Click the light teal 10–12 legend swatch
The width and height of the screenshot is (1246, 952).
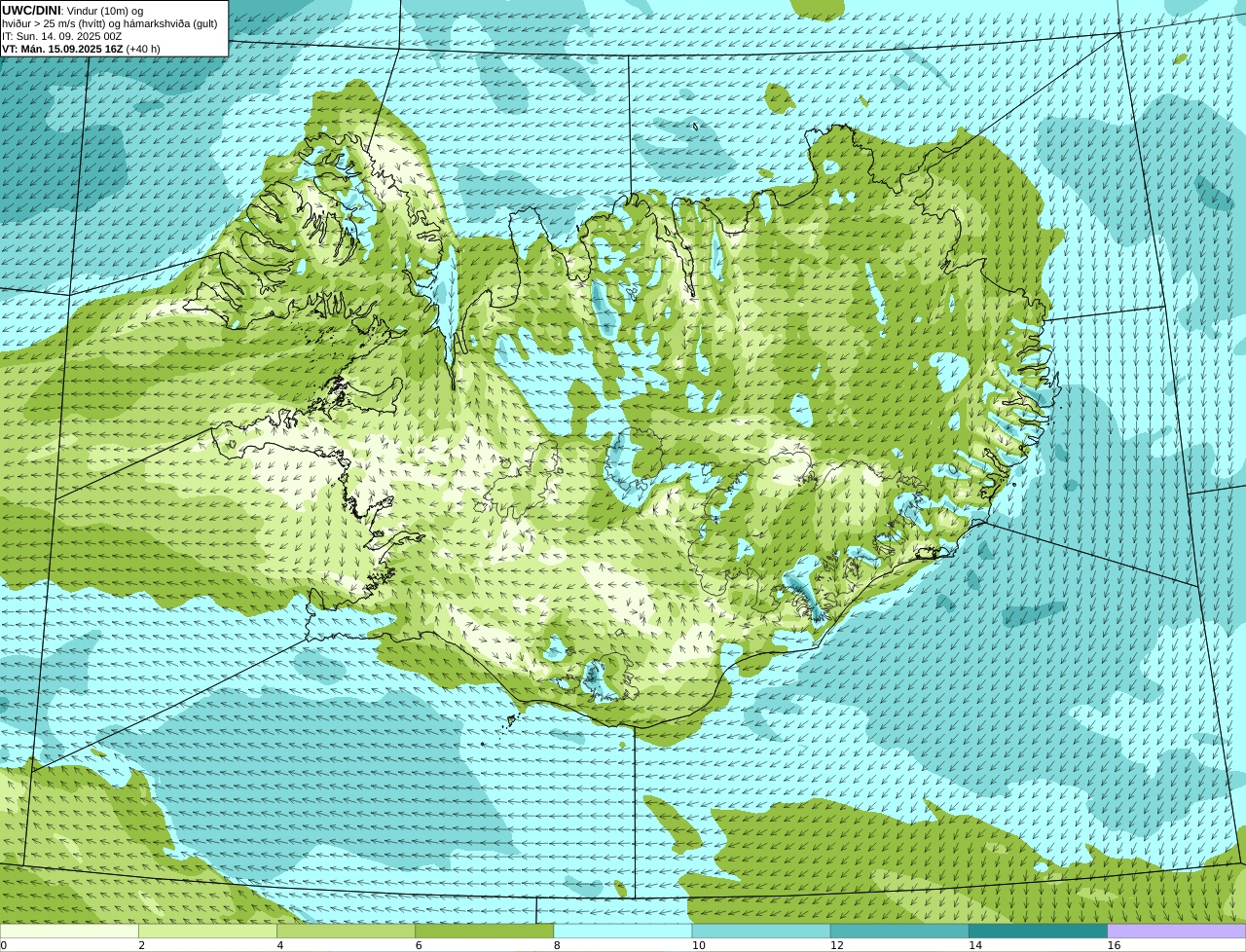click(x=761, y=932)
